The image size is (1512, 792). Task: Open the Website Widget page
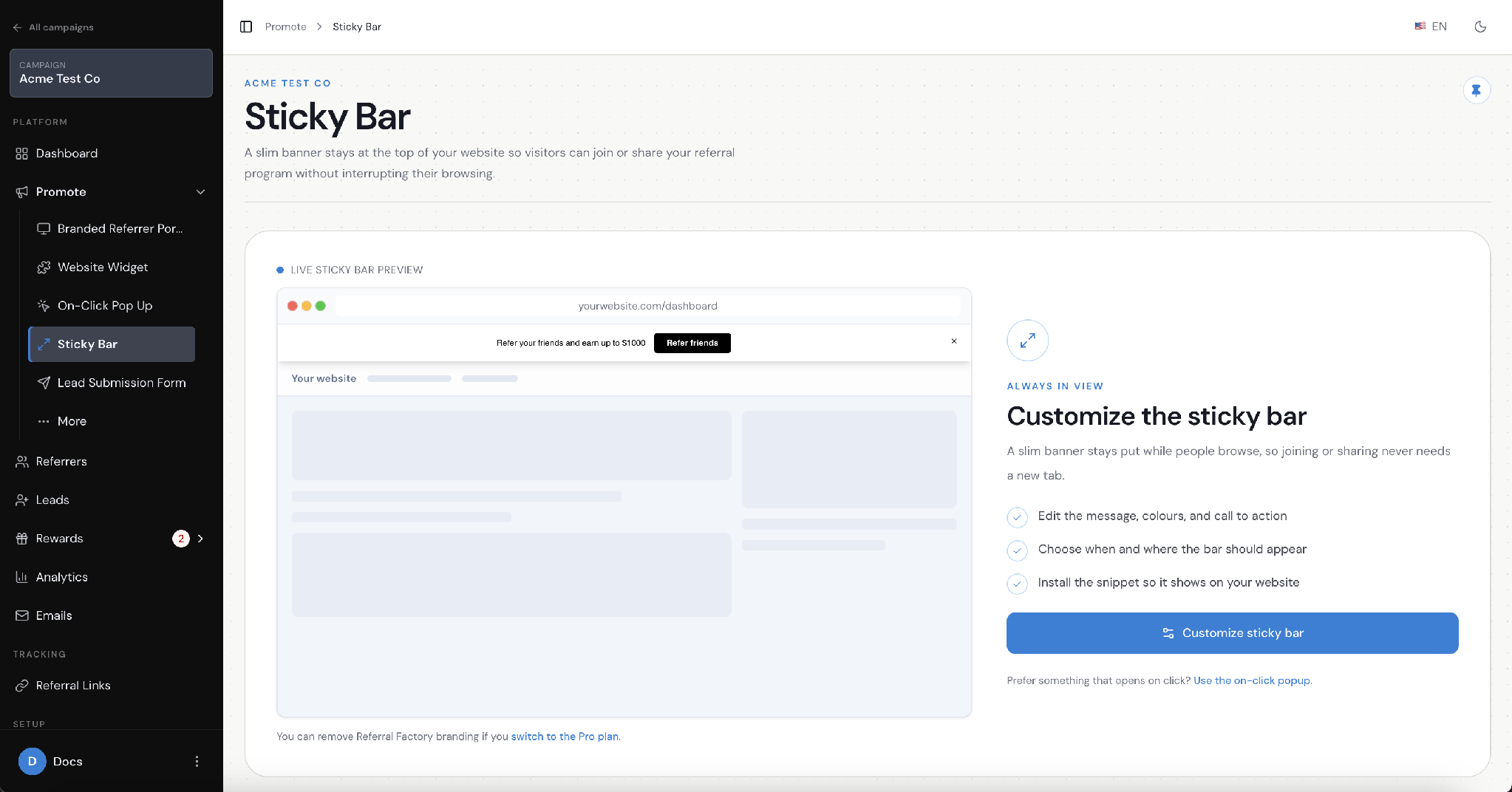tap(112, 267)
